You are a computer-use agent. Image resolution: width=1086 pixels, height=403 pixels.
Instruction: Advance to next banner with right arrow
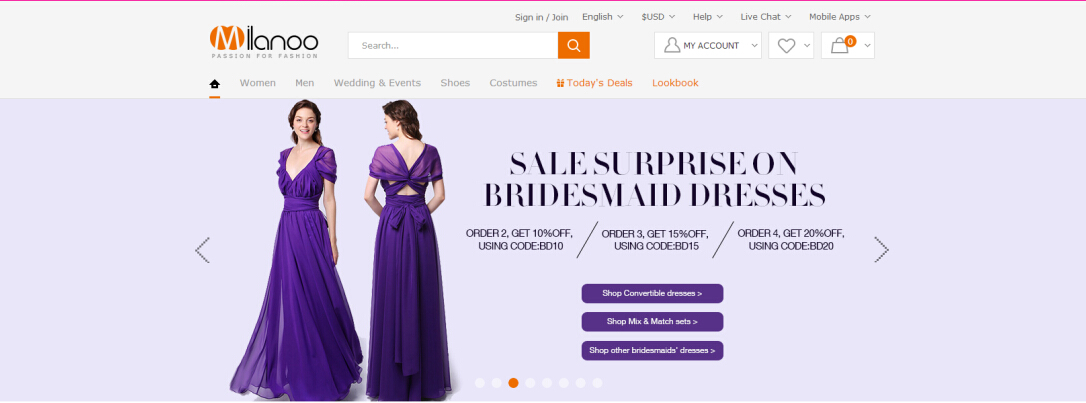(x=881, y=250)
